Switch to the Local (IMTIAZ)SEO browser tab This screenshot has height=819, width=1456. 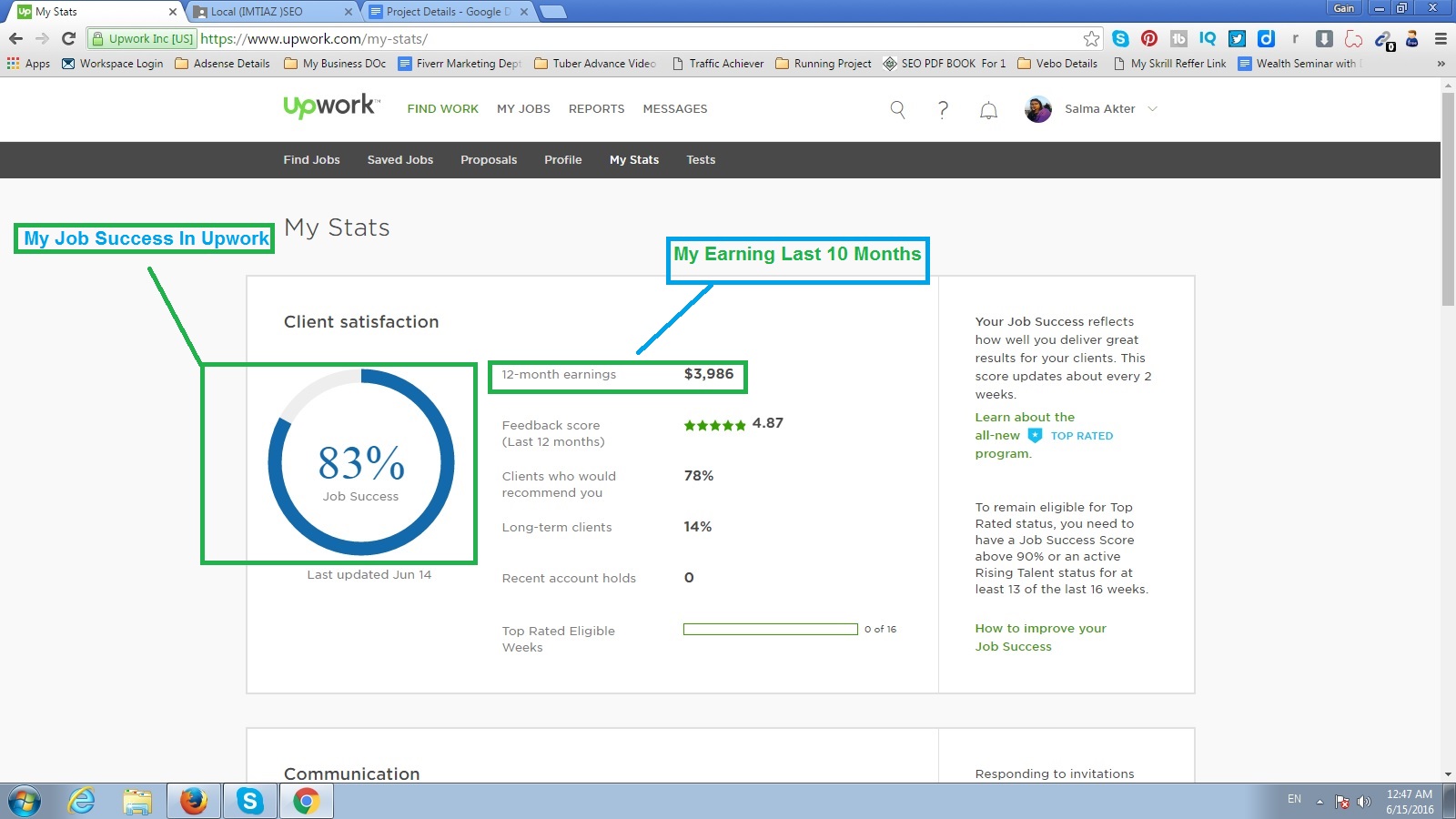pyautogui.click(x=271, y=12)
